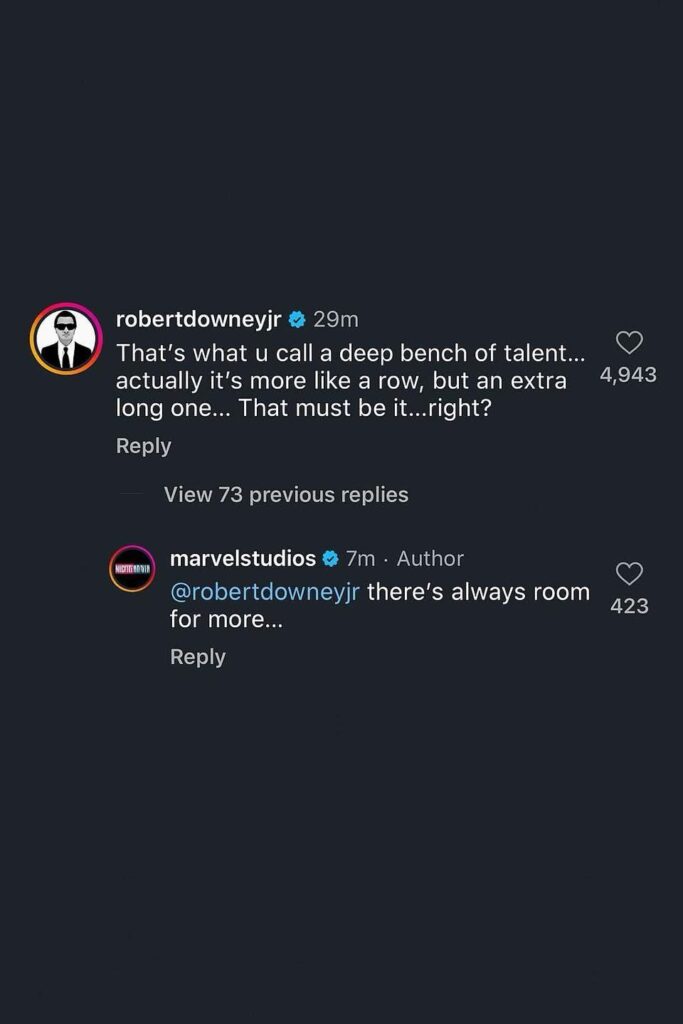Click the line beside View 73 previous replies
The image size is (683, 1024).
132,495
